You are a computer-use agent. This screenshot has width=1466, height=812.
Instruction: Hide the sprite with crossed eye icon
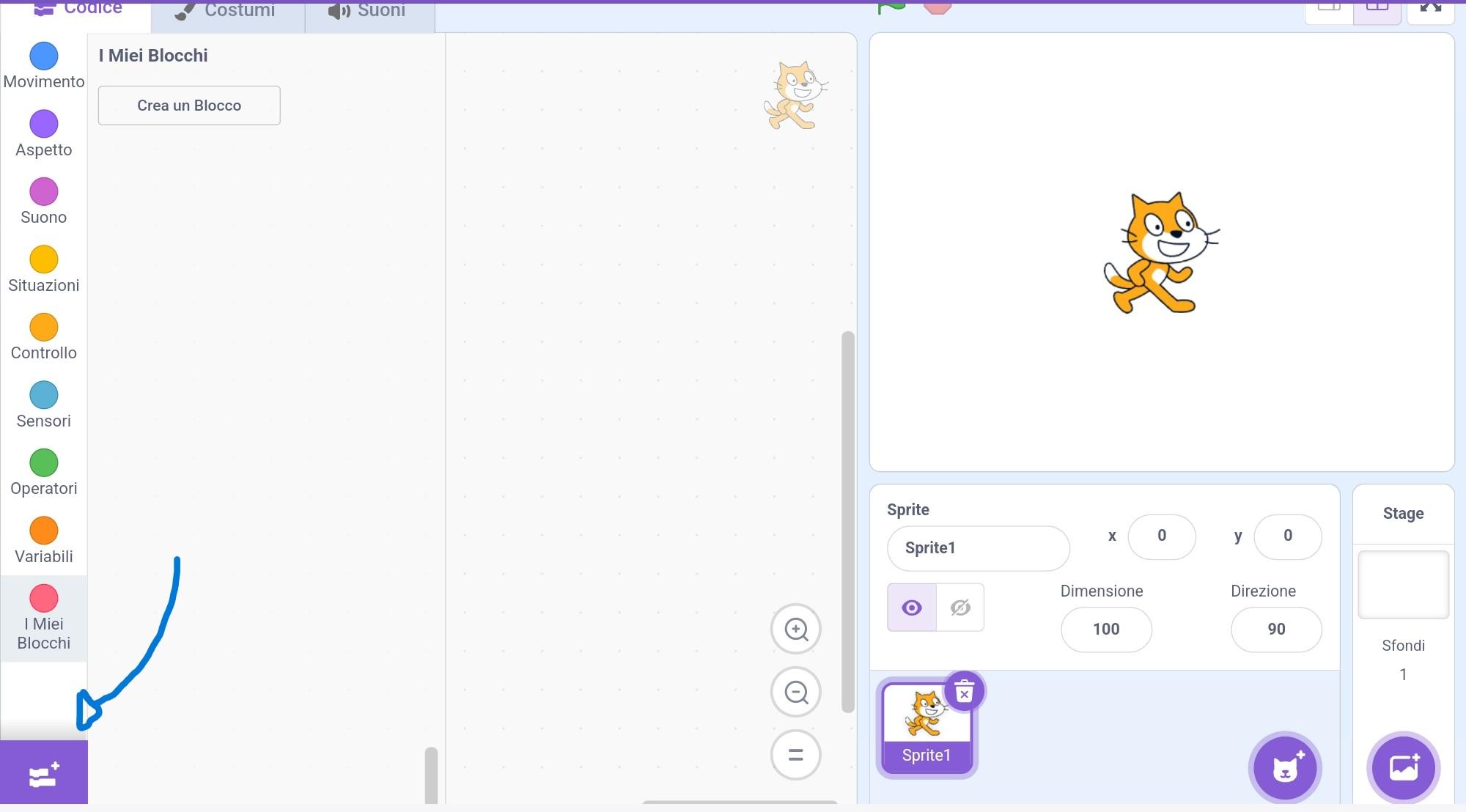pyautogui.click(x=960, y=608)
